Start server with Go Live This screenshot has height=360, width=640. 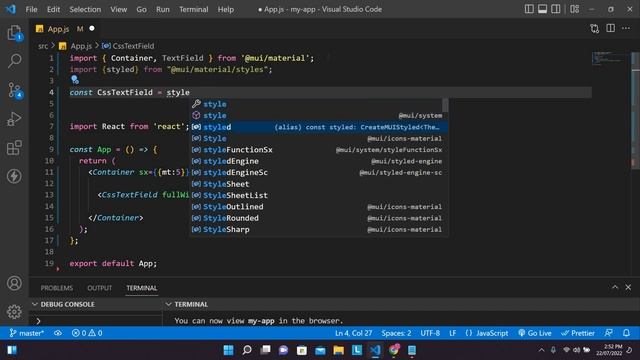(x=535, y=333)
